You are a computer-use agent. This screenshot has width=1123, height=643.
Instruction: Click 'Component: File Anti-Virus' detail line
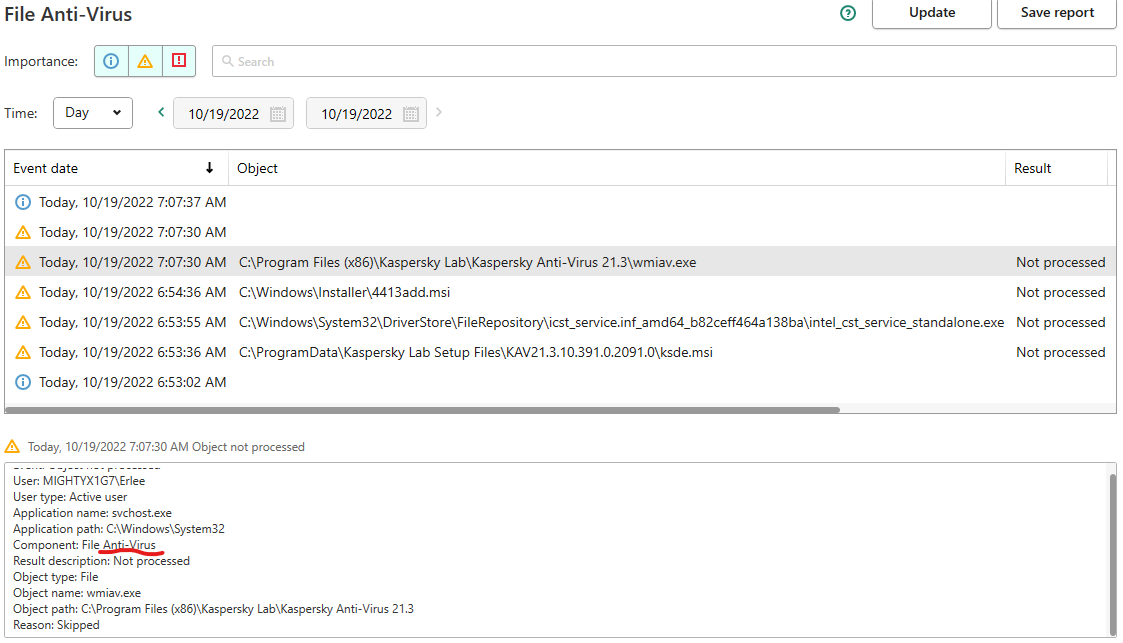[85, 545]
